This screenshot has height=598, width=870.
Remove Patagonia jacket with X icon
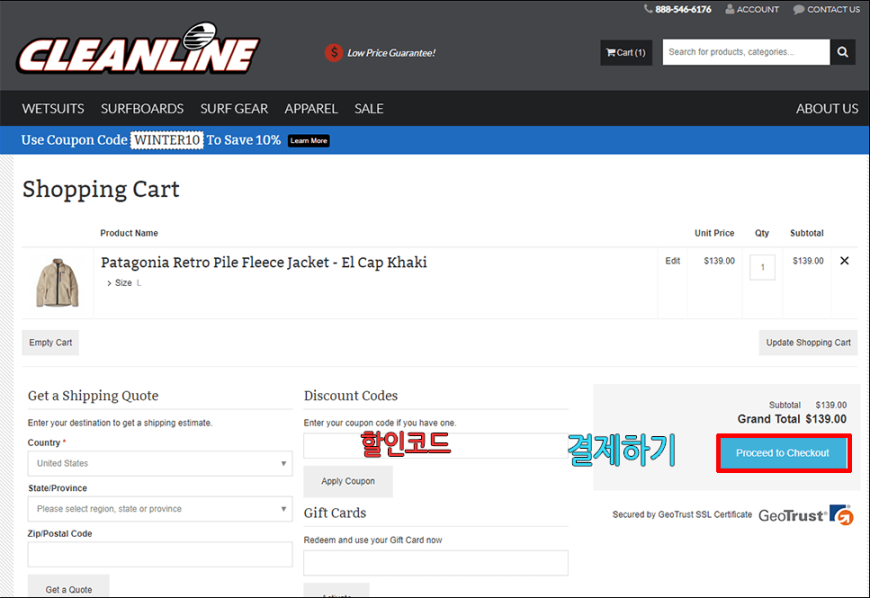click(x=844, y=261)
